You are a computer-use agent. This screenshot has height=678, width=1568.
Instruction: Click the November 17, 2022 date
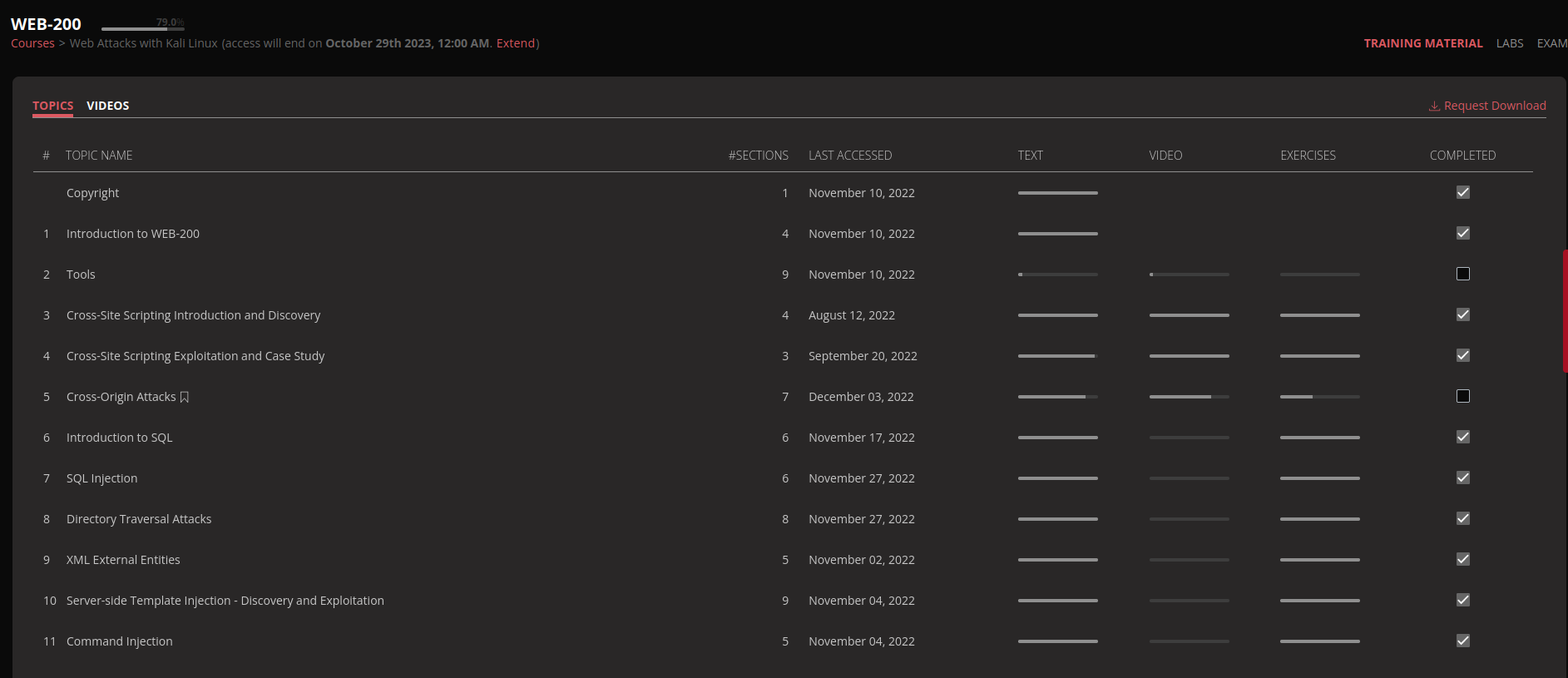(862, 438)
